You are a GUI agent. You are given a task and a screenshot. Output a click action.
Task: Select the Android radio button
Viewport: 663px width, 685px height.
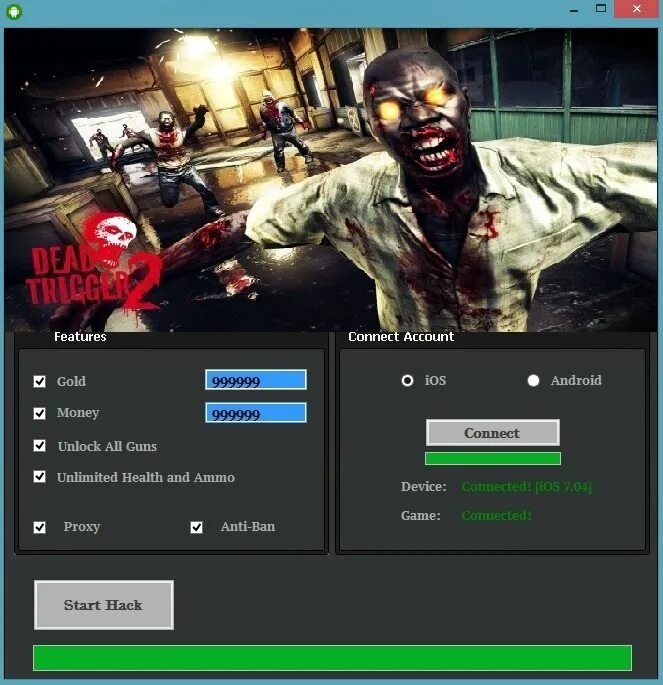click(x=533, y=381)
